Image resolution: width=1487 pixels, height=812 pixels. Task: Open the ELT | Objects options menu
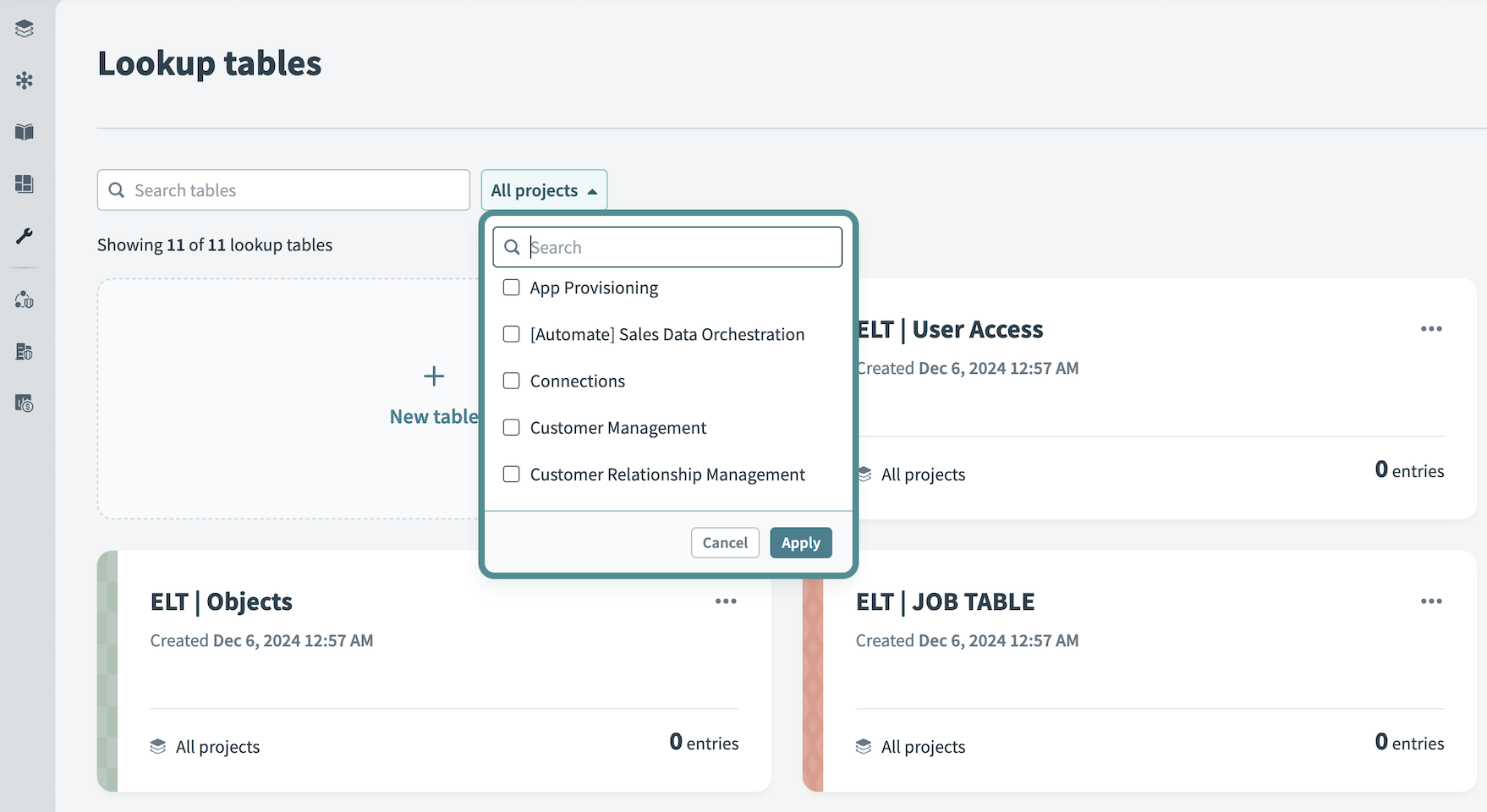725,601
